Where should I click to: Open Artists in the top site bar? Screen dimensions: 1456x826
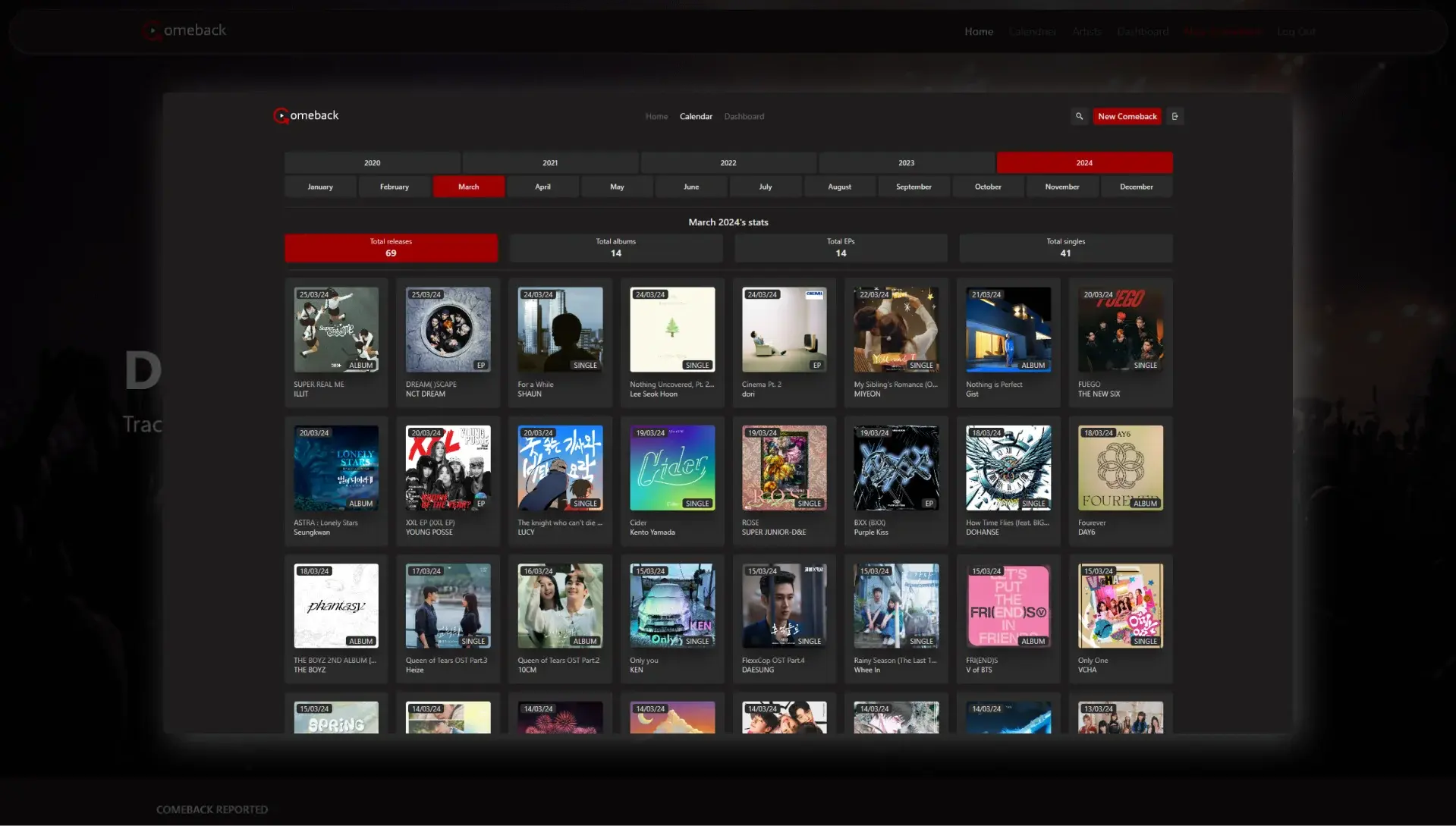(1086, 31)
